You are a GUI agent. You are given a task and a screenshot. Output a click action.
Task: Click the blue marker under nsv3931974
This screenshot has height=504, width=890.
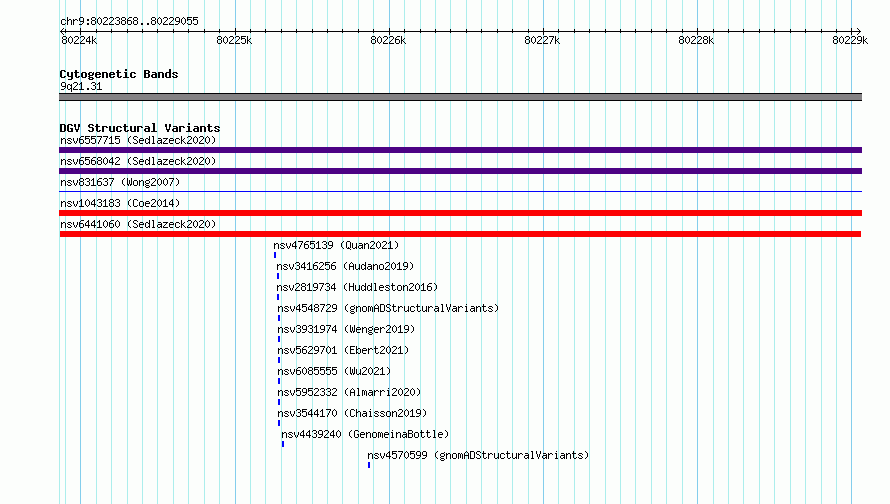point(279,339)
